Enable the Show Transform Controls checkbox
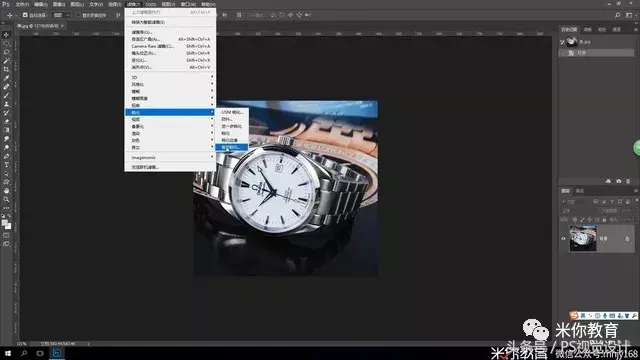This screenshot has width=640, height=360. [78, 15]
